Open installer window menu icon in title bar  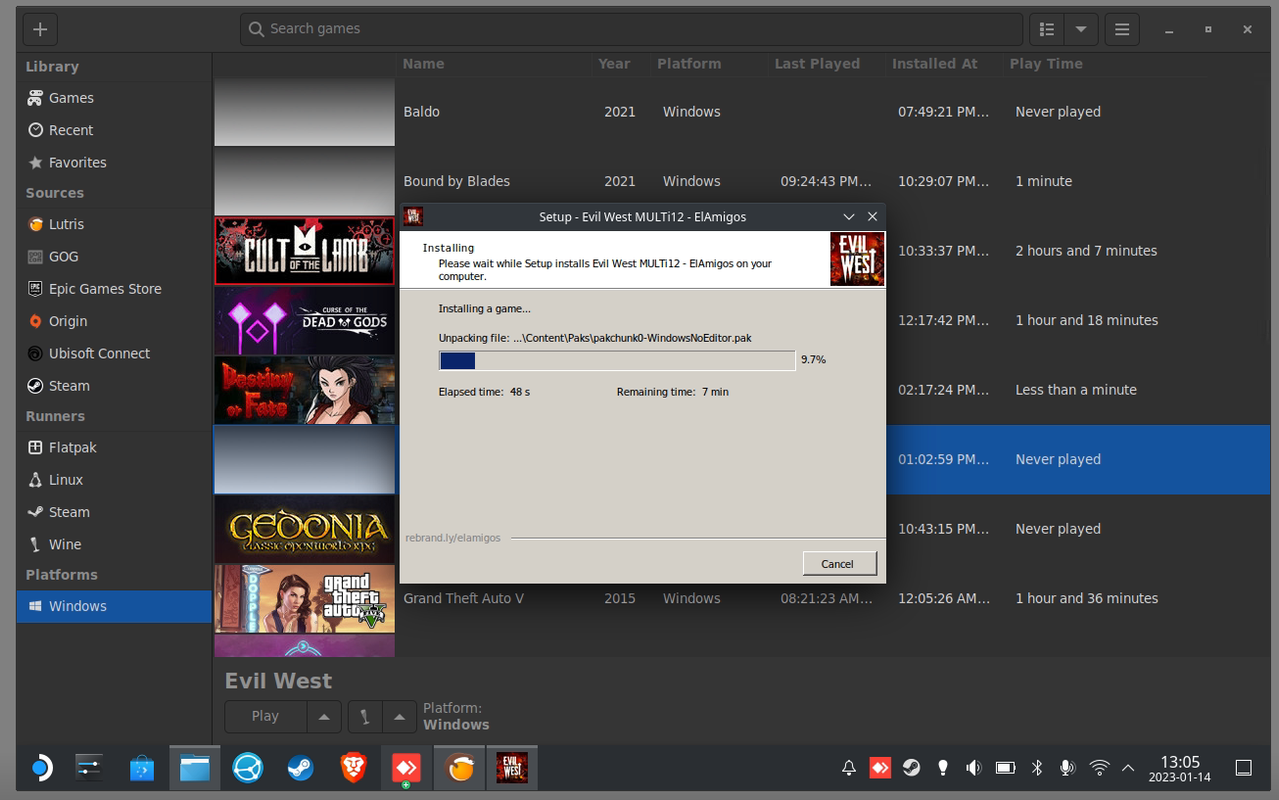pos(413,216)
